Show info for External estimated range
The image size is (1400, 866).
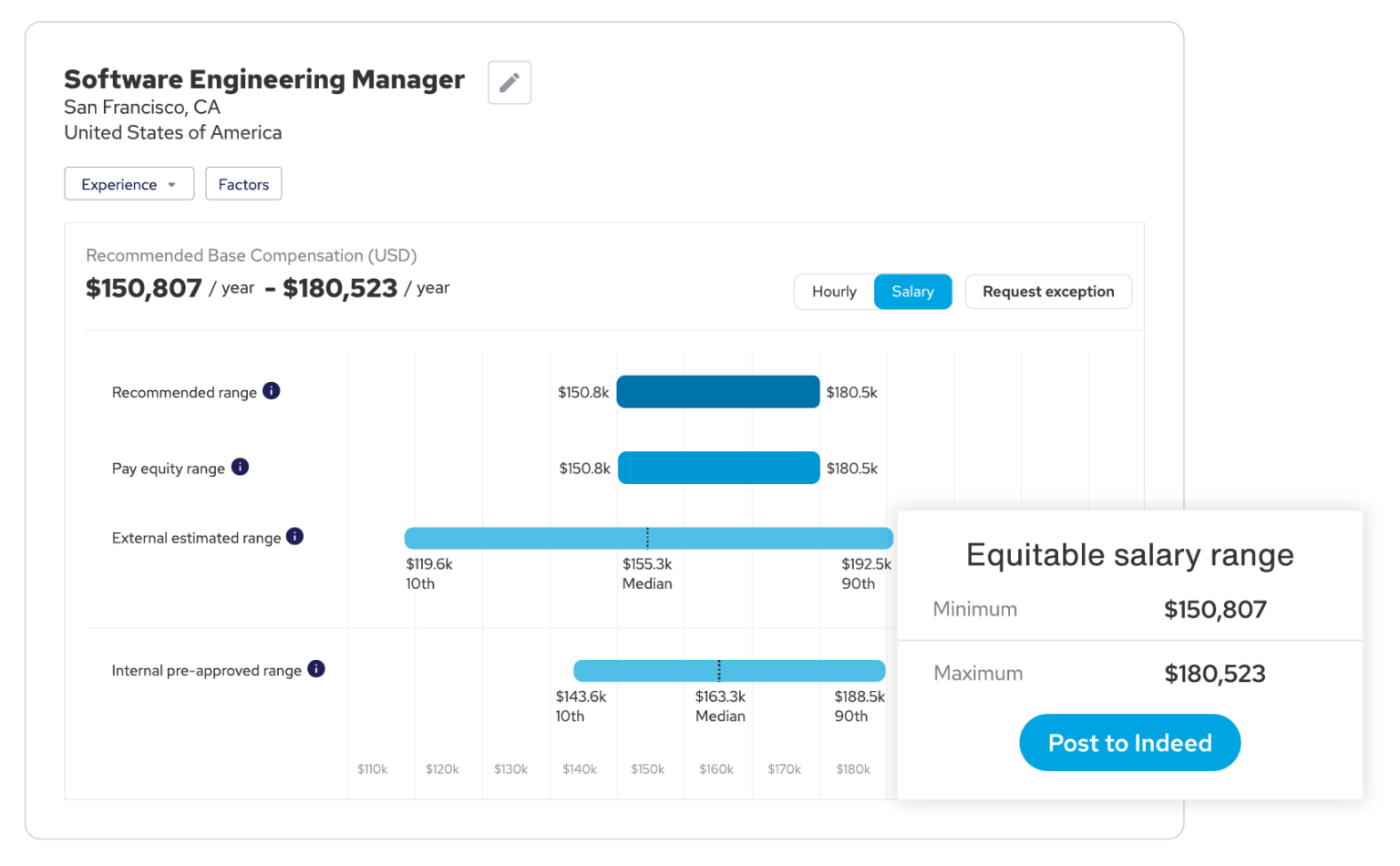[x=294, y=536]
